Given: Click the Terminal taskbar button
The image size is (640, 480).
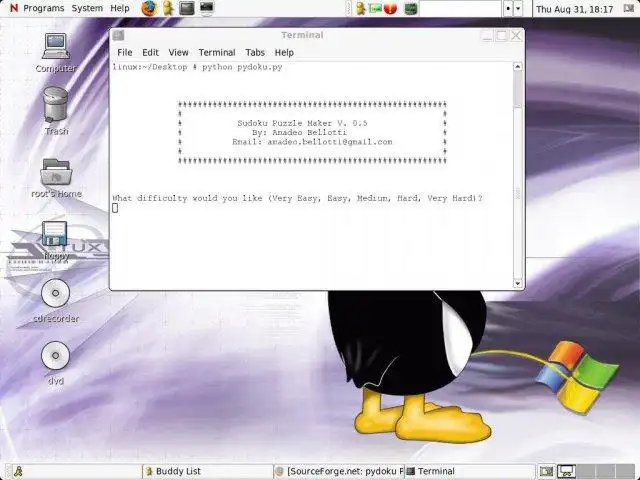Looking at the screenshot, I should click(x=469, y=471).
